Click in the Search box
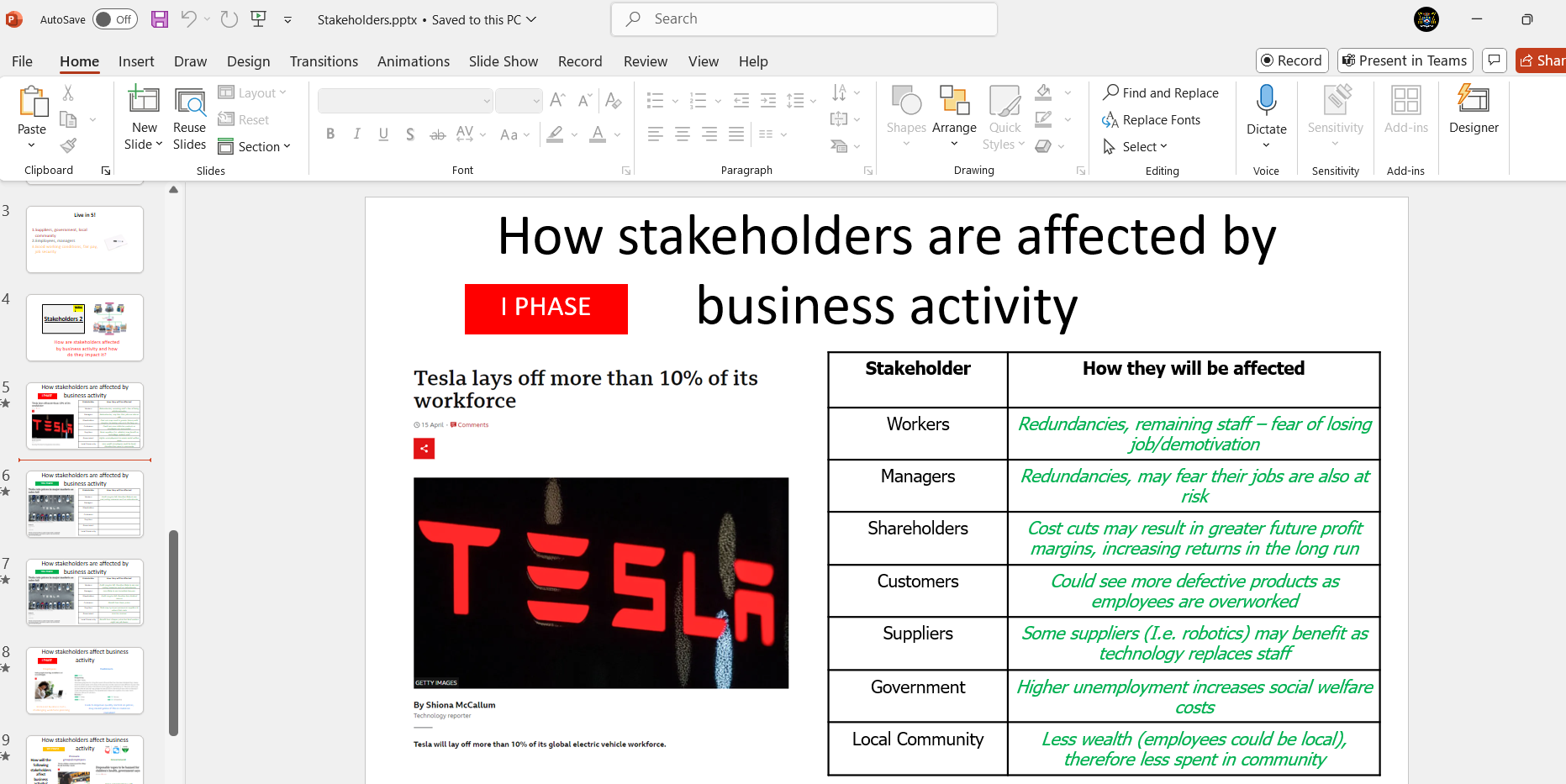This screenshot has width=1566, height=784. tap(804, 19)
